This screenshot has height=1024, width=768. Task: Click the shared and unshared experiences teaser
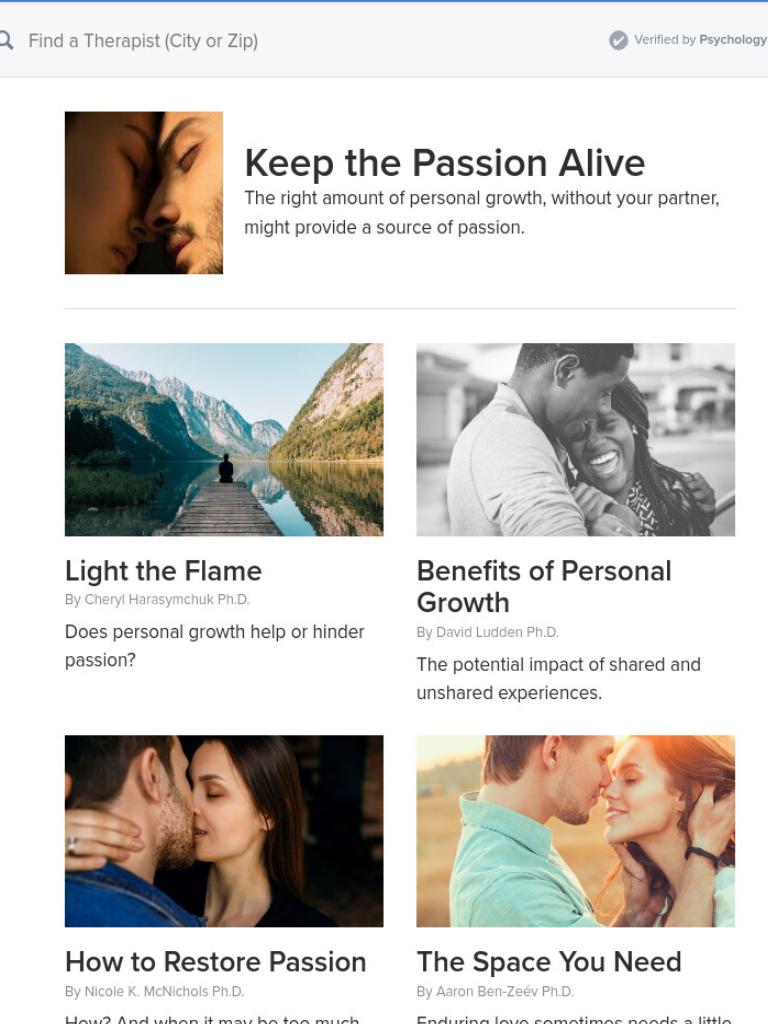(558, 679)
